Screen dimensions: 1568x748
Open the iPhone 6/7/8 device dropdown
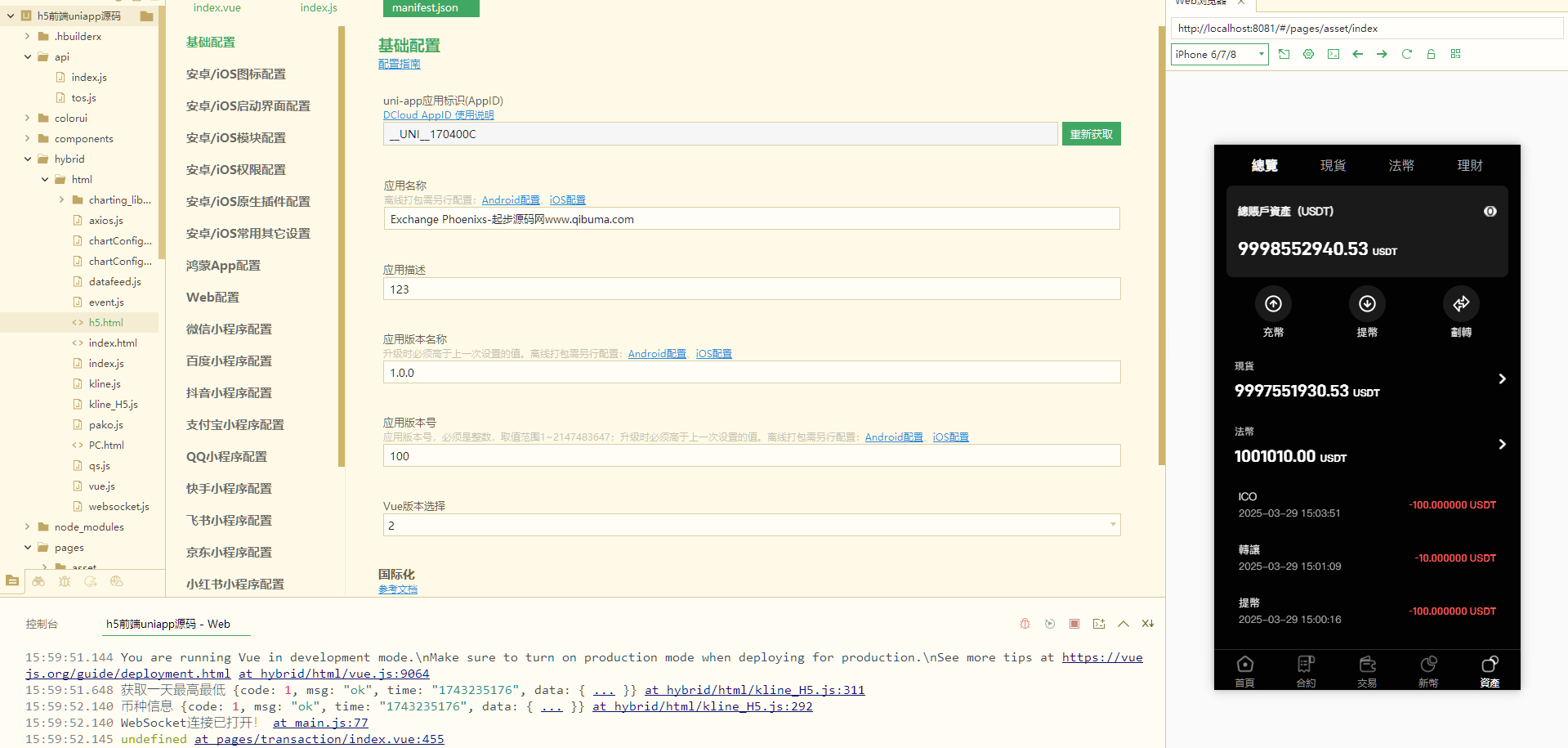pos(1220,55)
